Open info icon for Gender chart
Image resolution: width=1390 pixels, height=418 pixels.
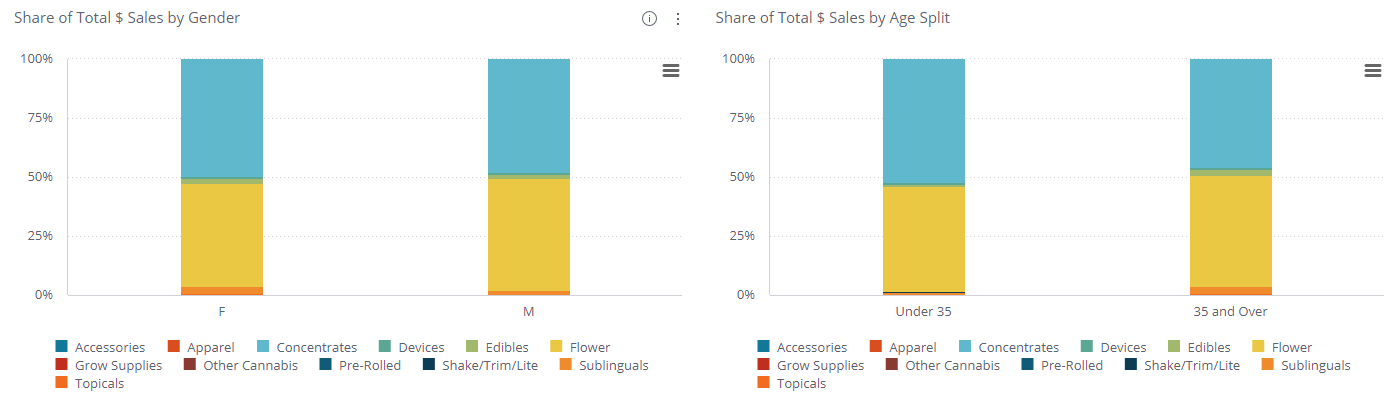(649, 19)
